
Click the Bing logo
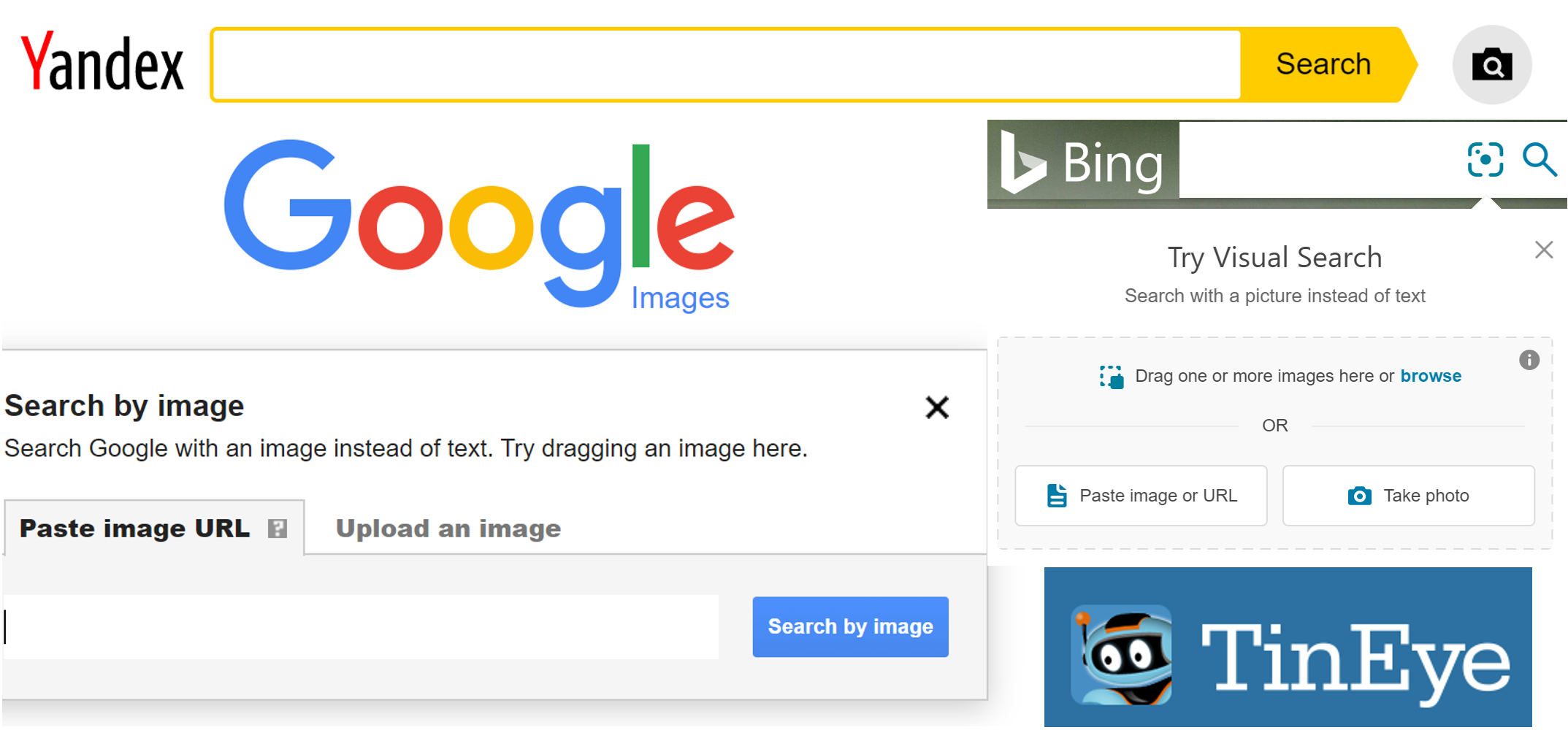pos(1082,161)
